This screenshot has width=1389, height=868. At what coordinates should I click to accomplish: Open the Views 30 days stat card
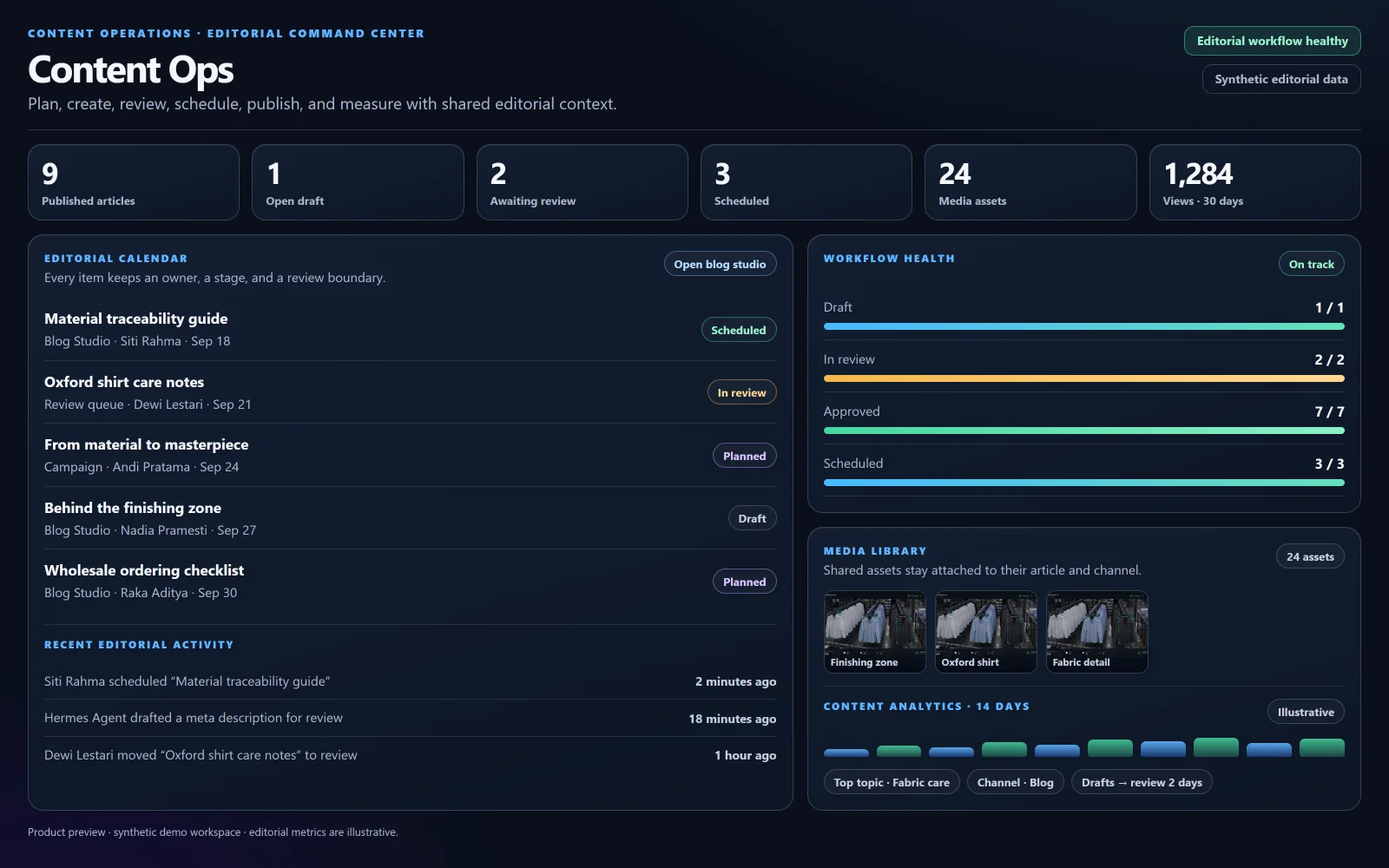pos(1254,182)
